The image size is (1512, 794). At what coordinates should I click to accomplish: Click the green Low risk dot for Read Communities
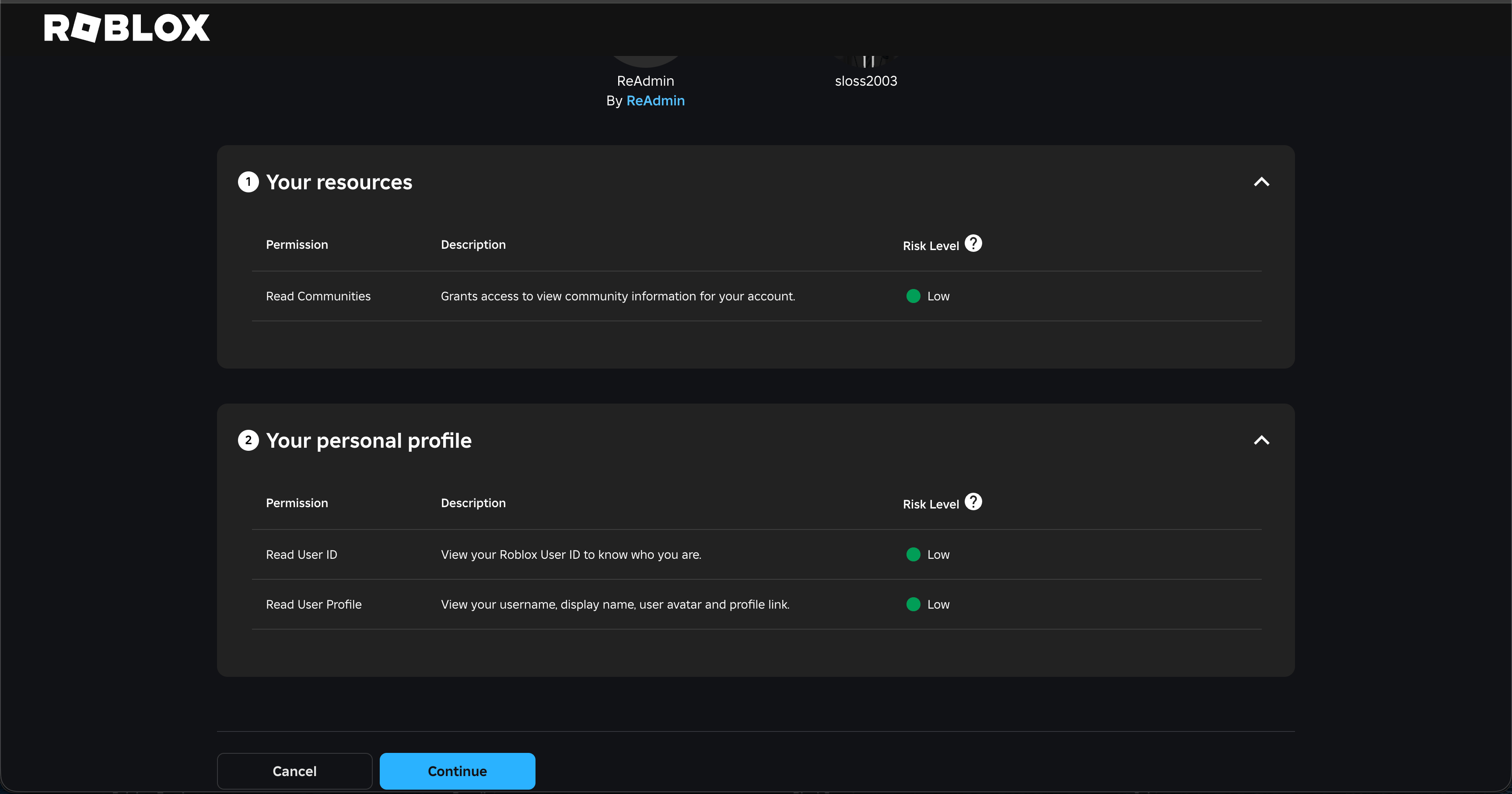click(913, 296)
